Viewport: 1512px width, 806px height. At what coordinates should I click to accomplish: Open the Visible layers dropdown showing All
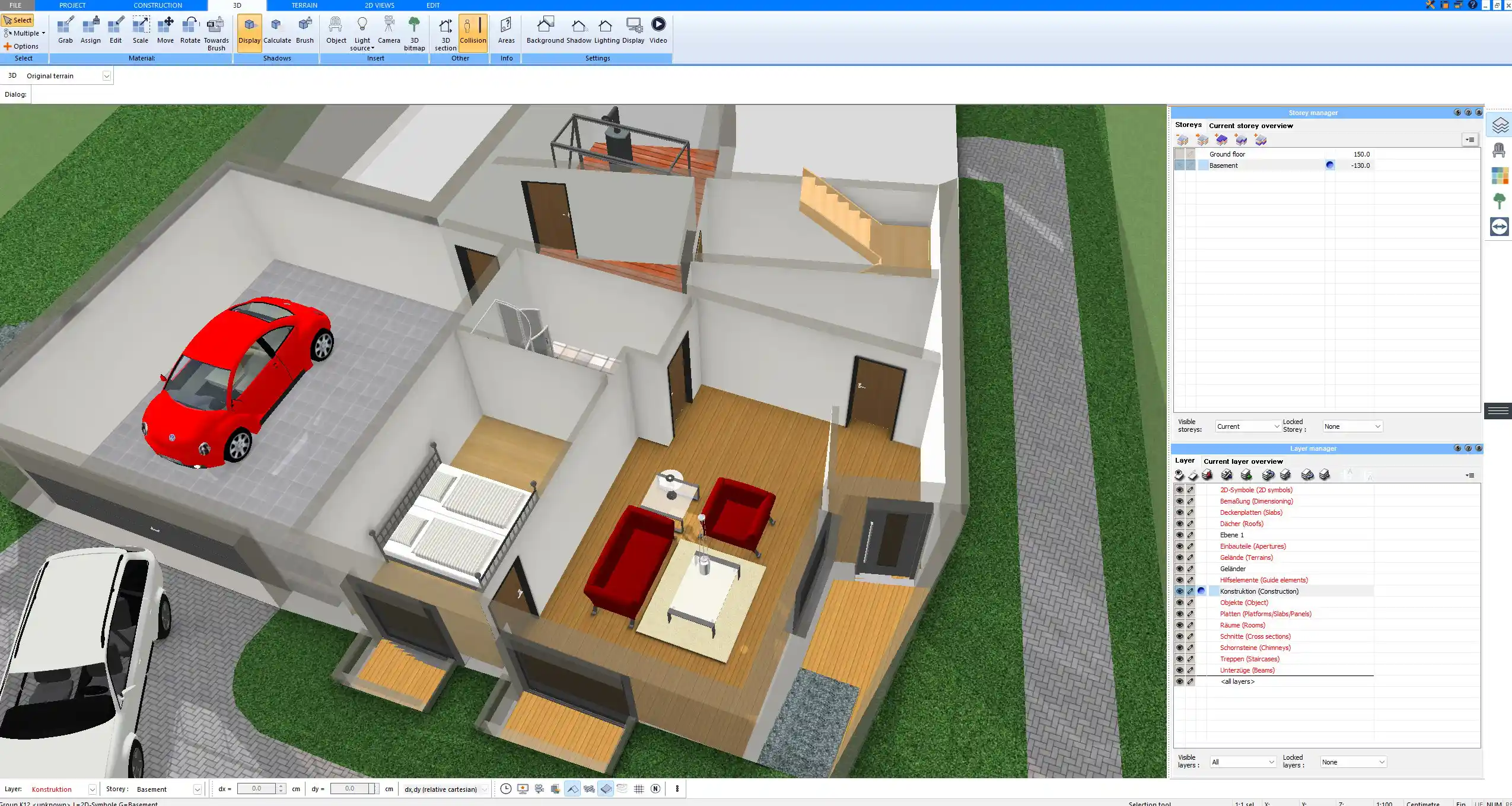[1242, 761]
